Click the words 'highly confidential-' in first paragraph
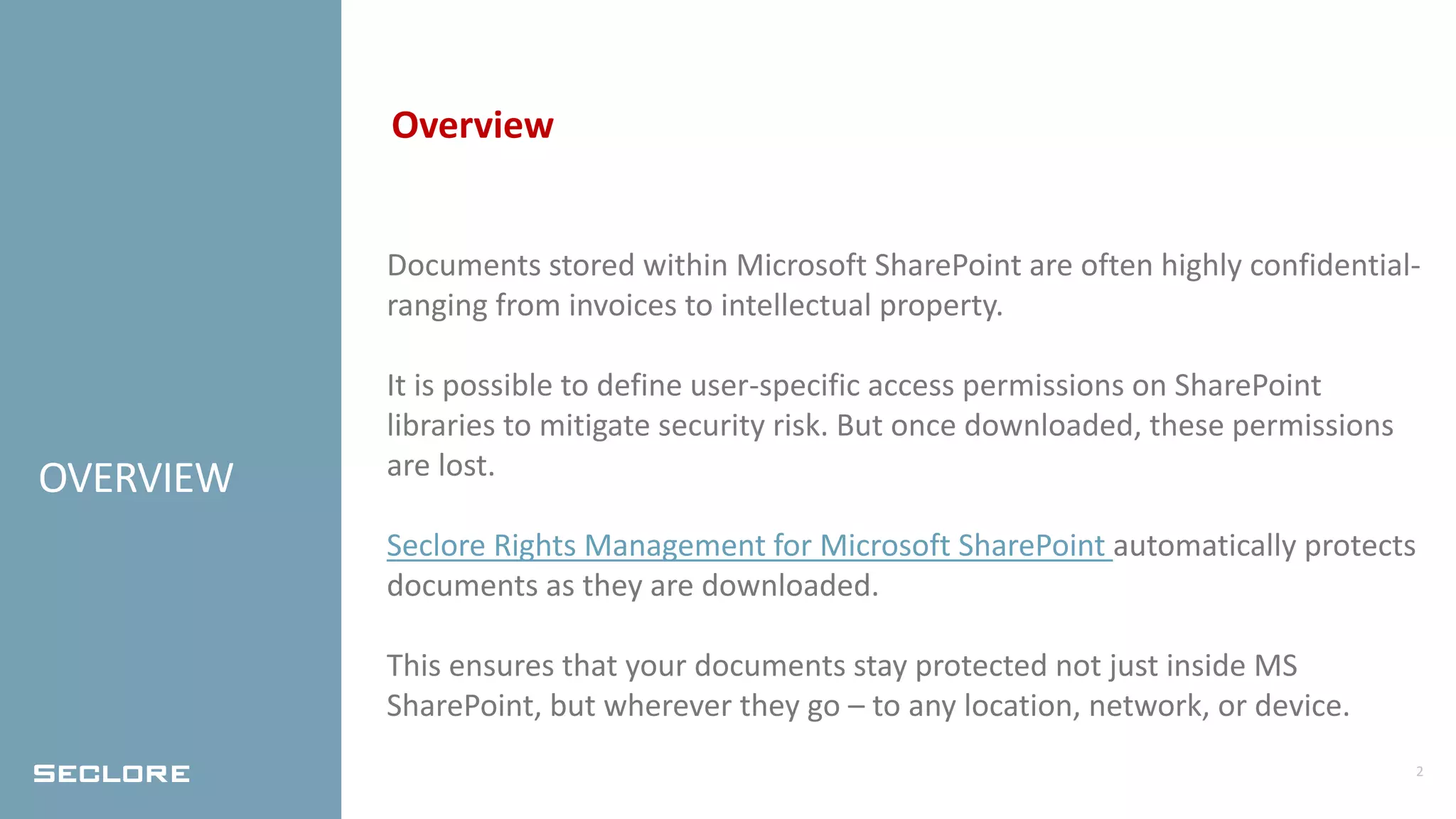The height and width of the screenshot is (819, 1456). [1290, 266]
